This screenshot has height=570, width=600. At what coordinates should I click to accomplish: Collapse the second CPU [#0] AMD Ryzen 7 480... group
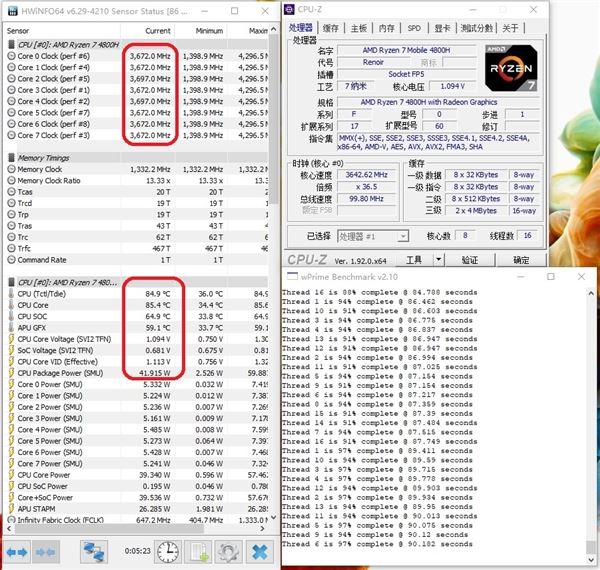click(x=11, y=283)
